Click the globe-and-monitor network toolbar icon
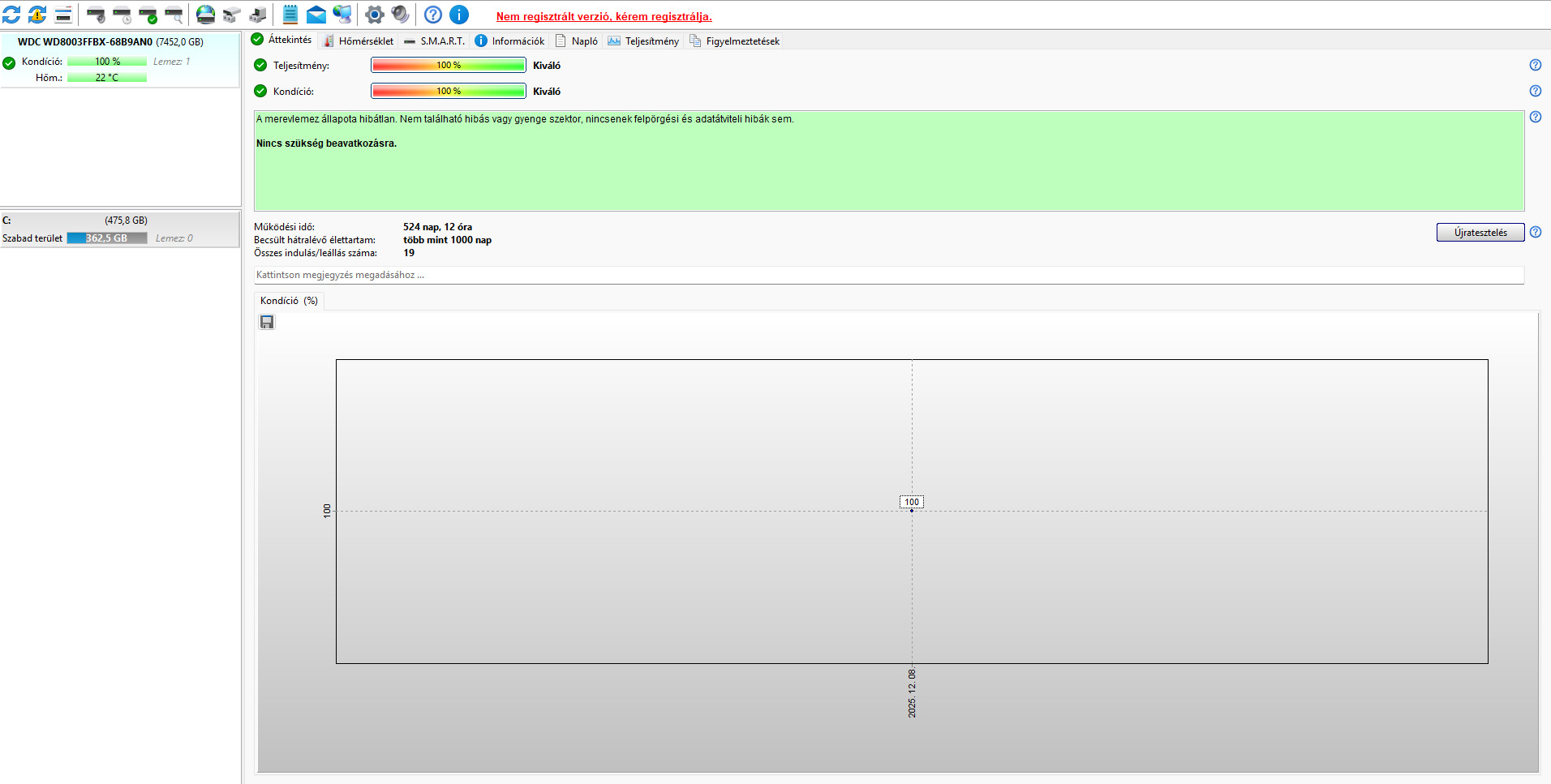The width and height of the screenshot is (1551, 784). [342, 15]
